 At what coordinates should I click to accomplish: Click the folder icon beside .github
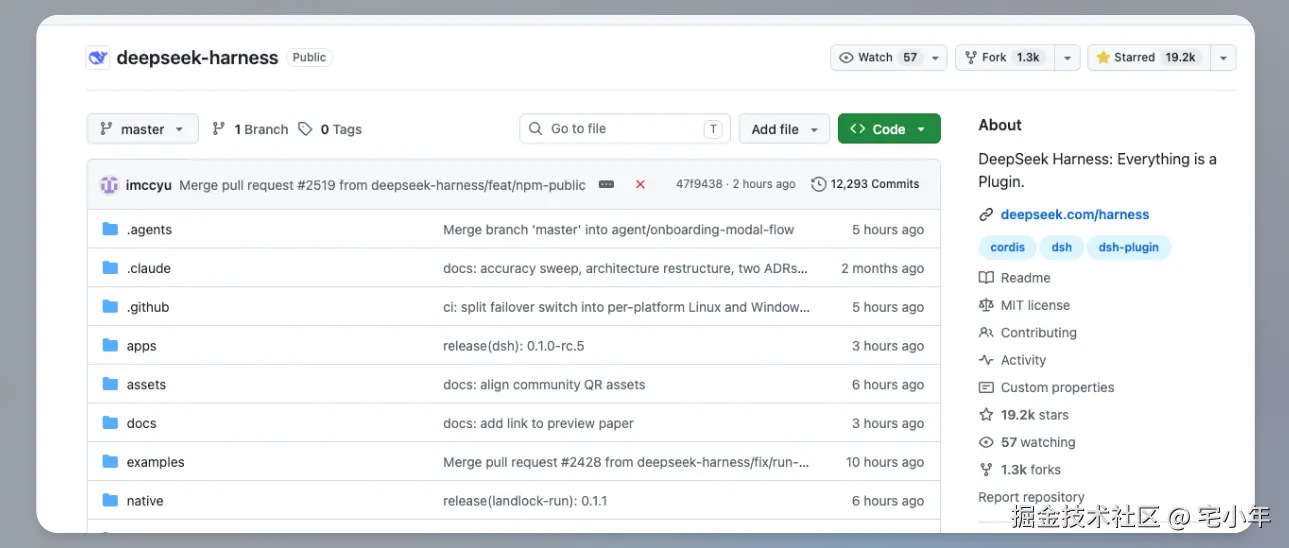coord(110,307)
